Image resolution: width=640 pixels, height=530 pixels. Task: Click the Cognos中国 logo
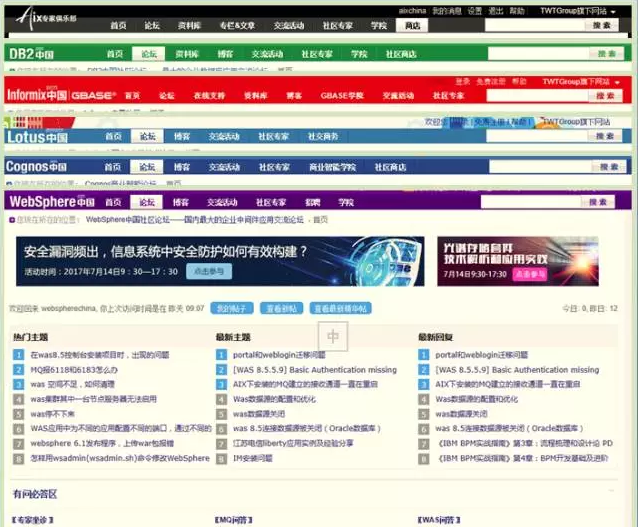click(x=36, y=167)
